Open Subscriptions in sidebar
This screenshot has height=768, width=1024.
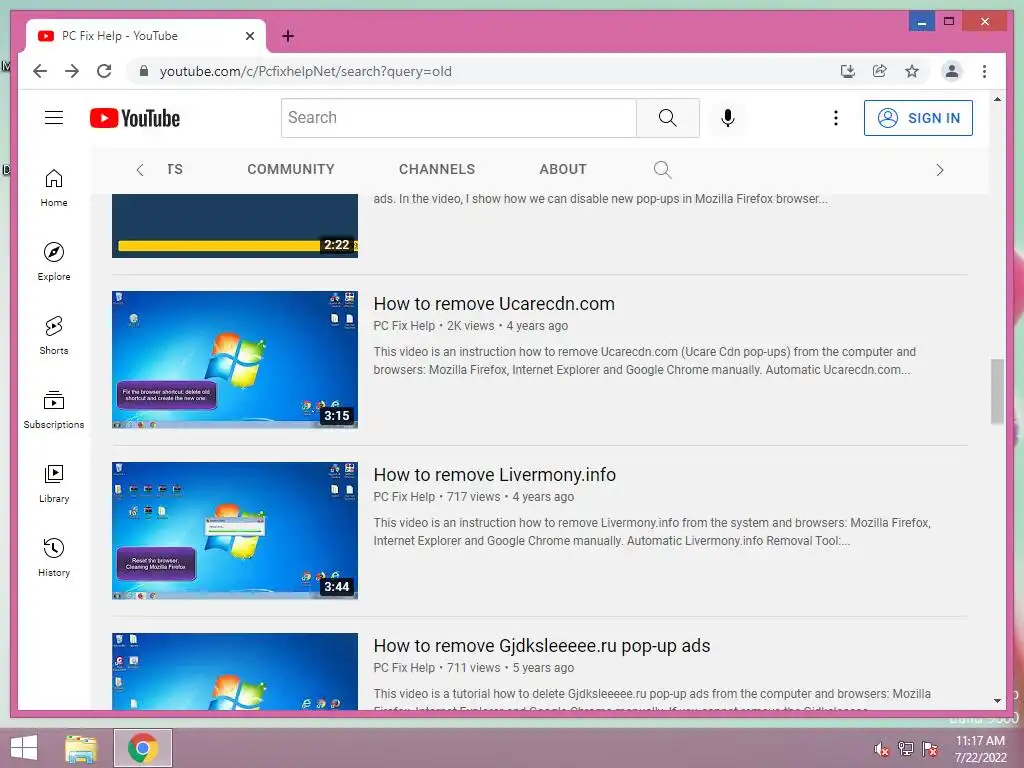[x=54, y=409]
